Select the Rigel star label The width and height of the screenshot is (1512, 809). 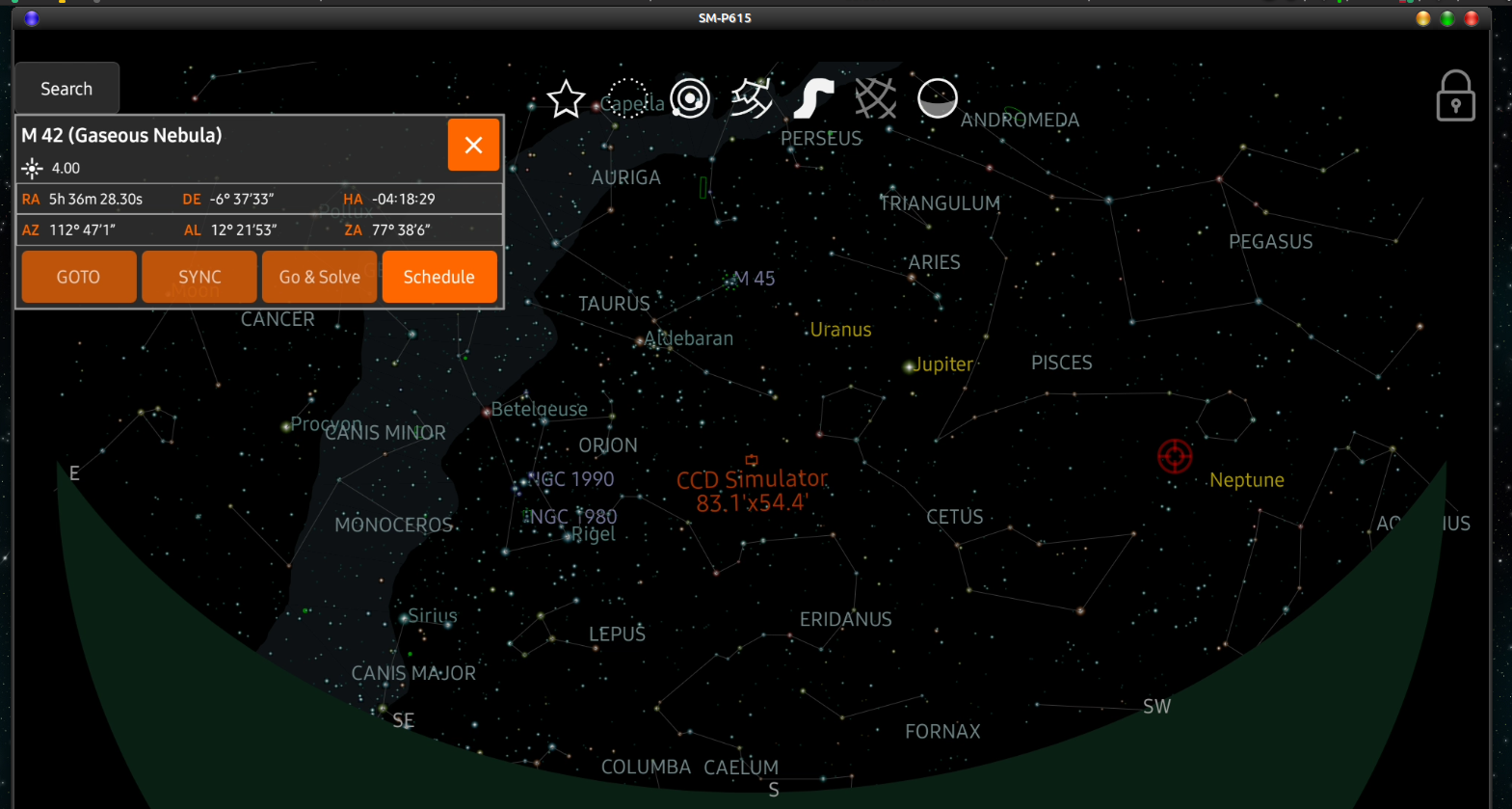point(594,534)
